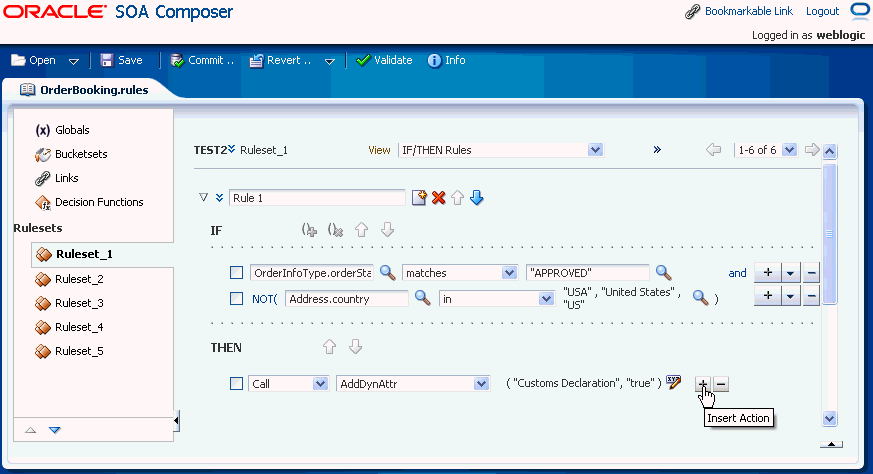Move the IF test up arrow
873x474 pixels.
(x=361, y=229)
